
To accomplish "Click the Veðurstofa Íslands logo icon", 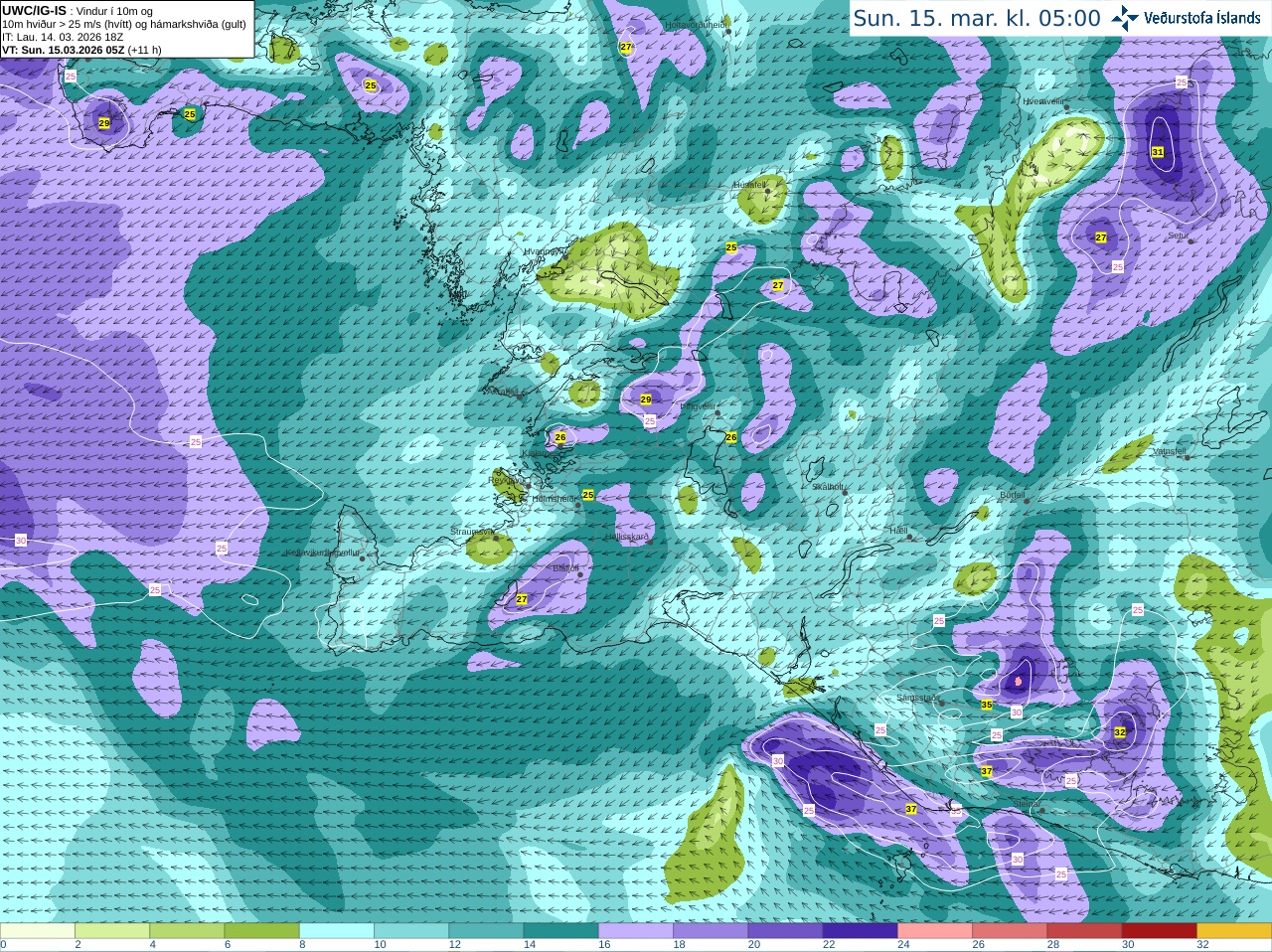I will 1124,18.
